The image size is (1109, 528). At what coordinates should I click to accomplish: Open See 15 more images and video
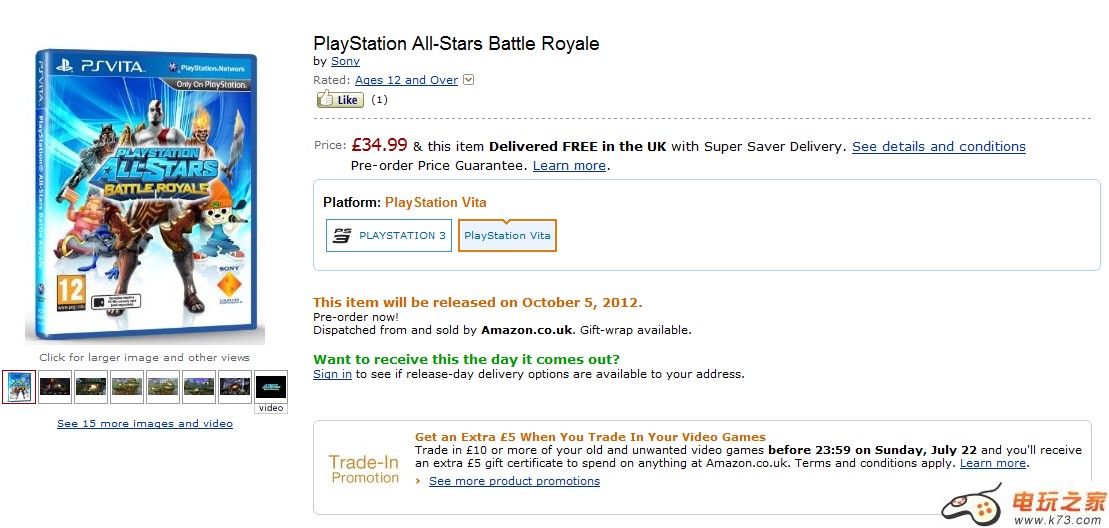pyautogui.click(x=145, y=424)
